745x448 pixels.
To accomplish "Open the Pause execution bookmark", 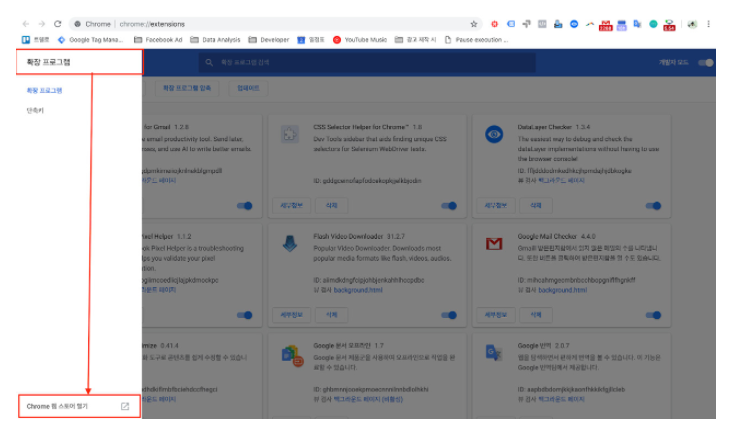I will (476, 40).
